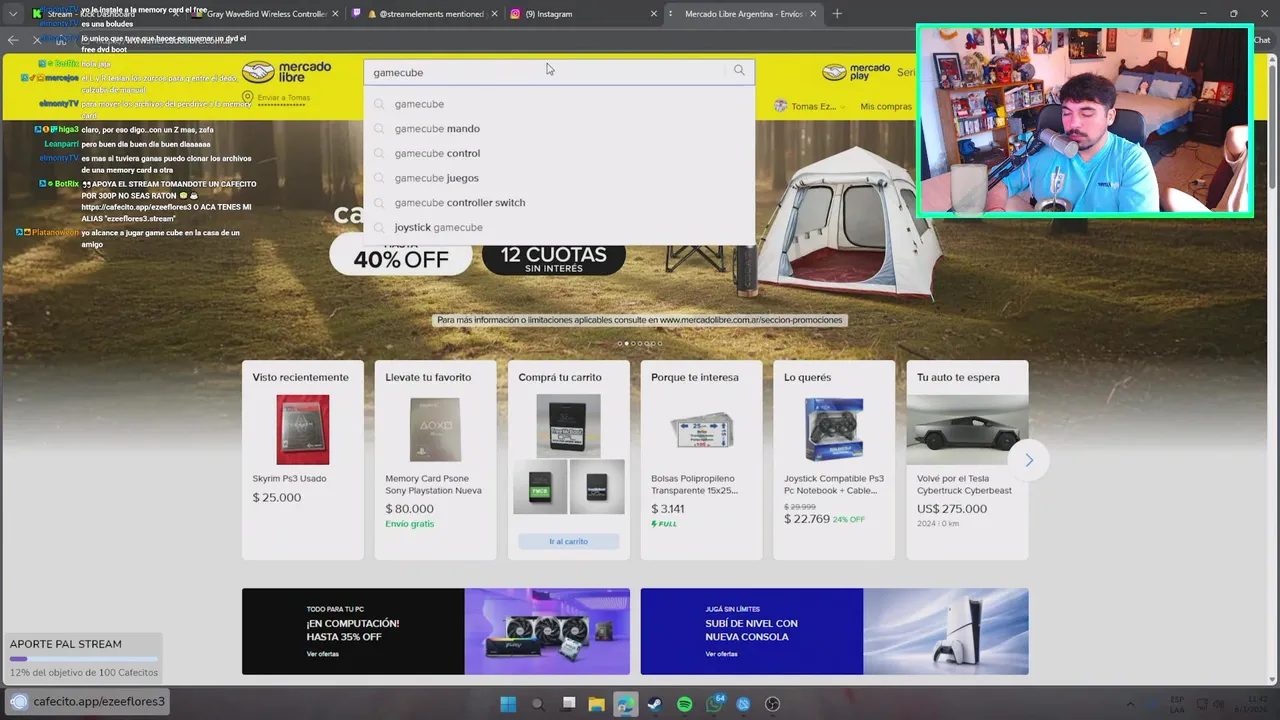Viewport: 1280px width, 720px height.
Task: Close the Gray WaveBird Wireless Controller tab
Action: [335, 14]
